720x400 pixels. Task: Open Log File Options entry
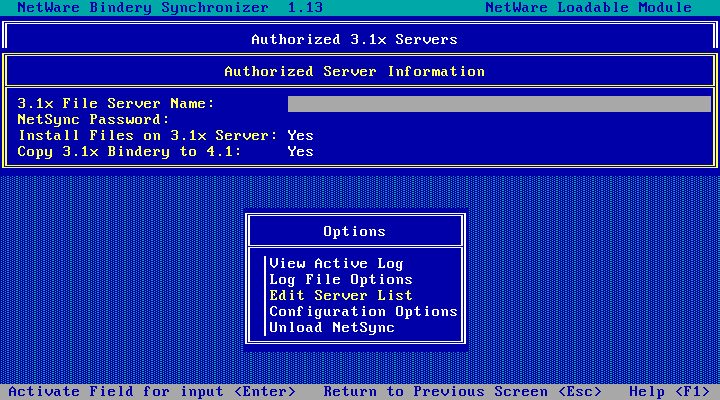click(341, 280)
